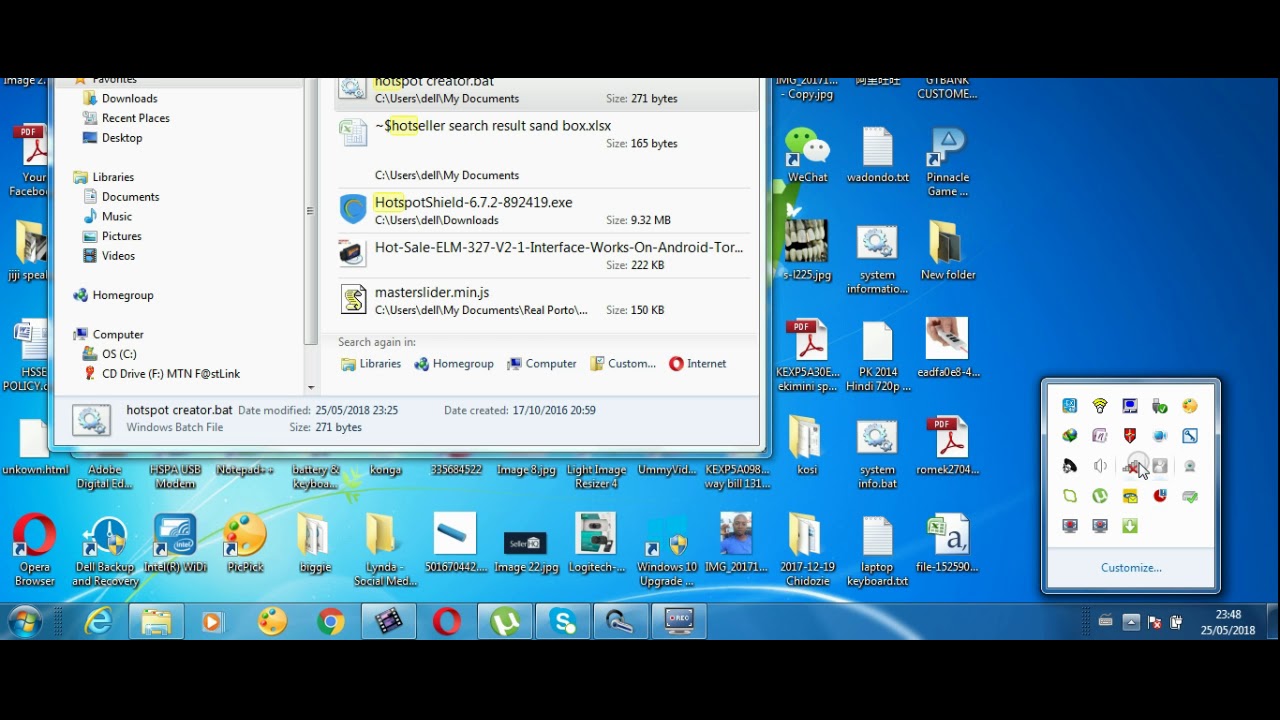Click Action Center flag in tray
The image size is (1280, 720).
click(1154, 622)
